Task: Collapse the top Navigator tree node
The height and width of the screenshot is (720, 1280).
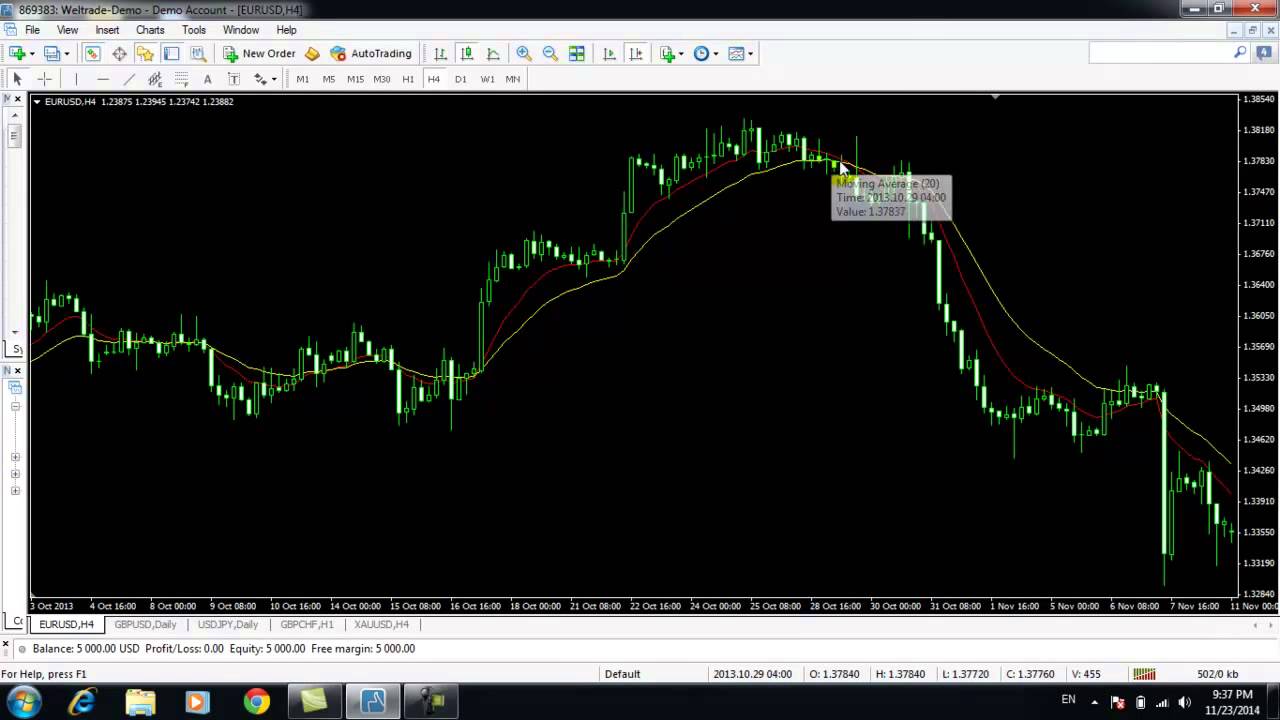Action: point(15,406)
